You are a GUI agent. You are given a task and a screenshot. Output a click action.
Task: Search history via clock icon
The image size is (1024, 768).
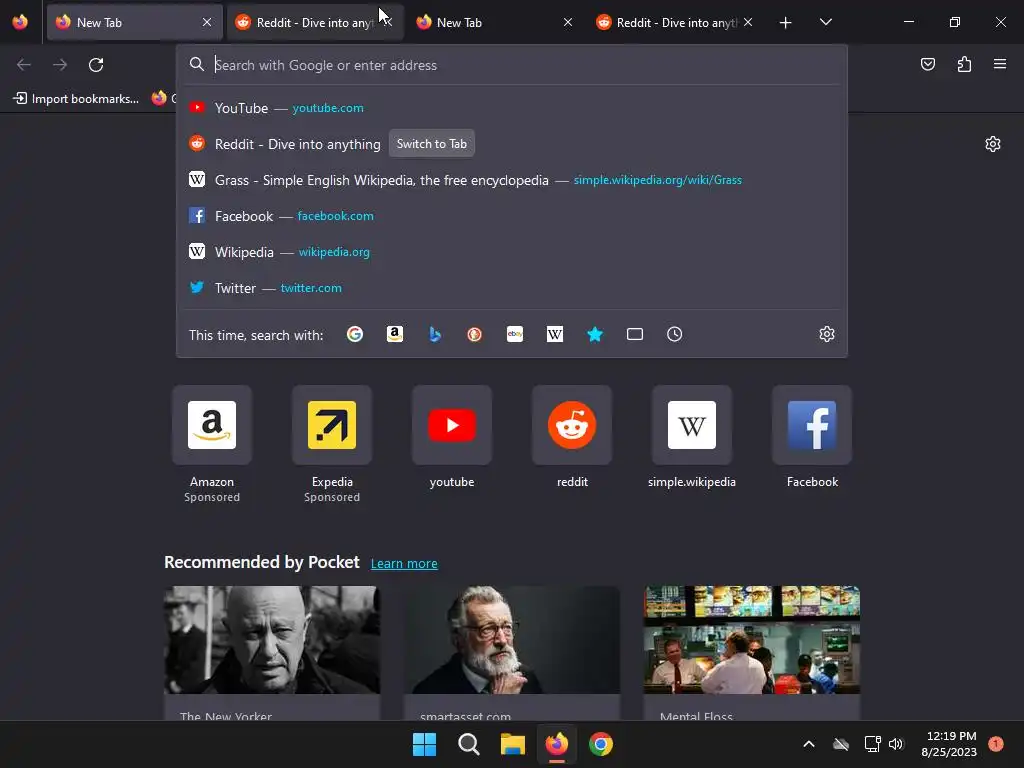(675, 334)
